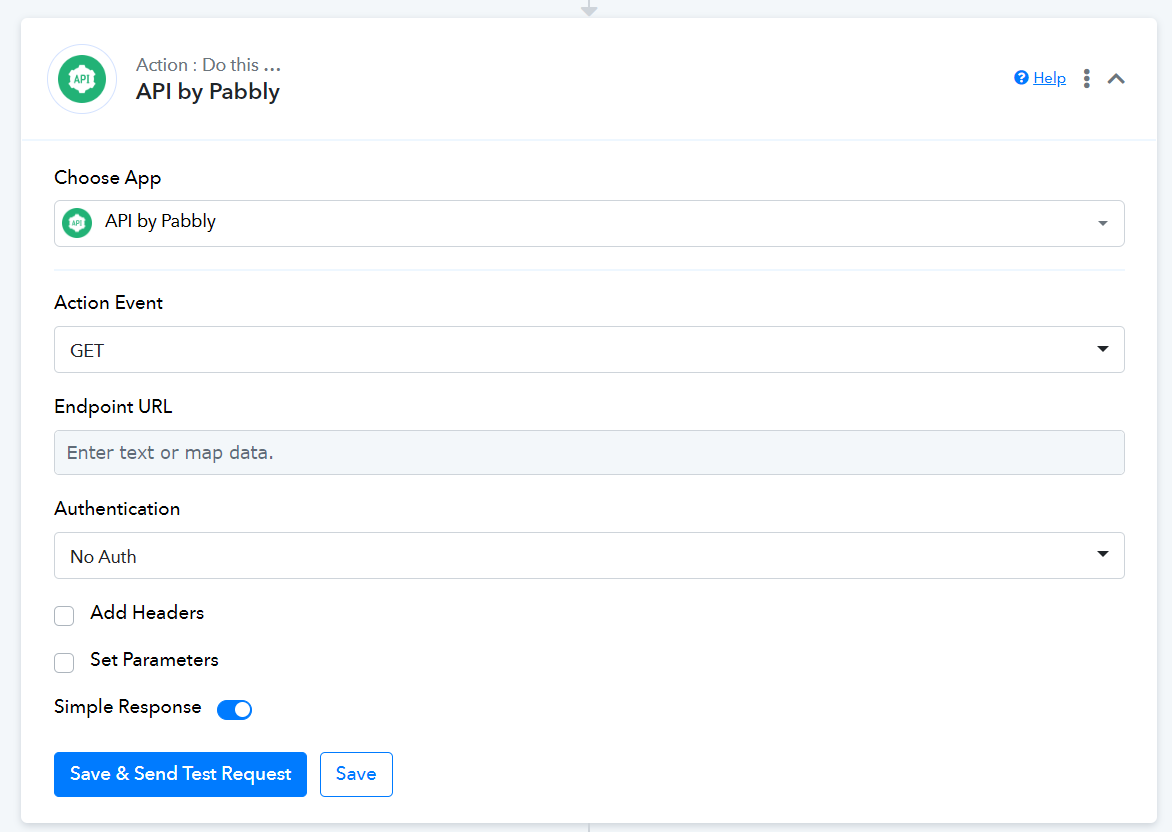Click the Add Headers label
The height and width of the screenshot is (832, 1172).
pos(147,613)
